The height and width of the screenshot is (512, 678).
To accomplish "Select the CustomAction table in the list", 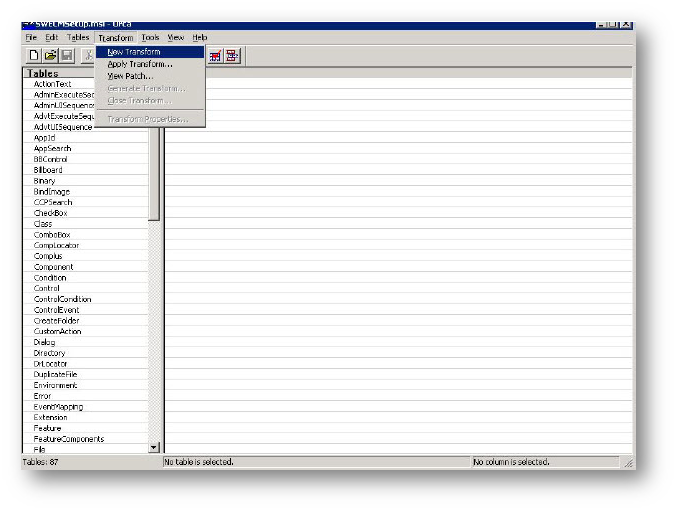I will (x=57, y=332).
